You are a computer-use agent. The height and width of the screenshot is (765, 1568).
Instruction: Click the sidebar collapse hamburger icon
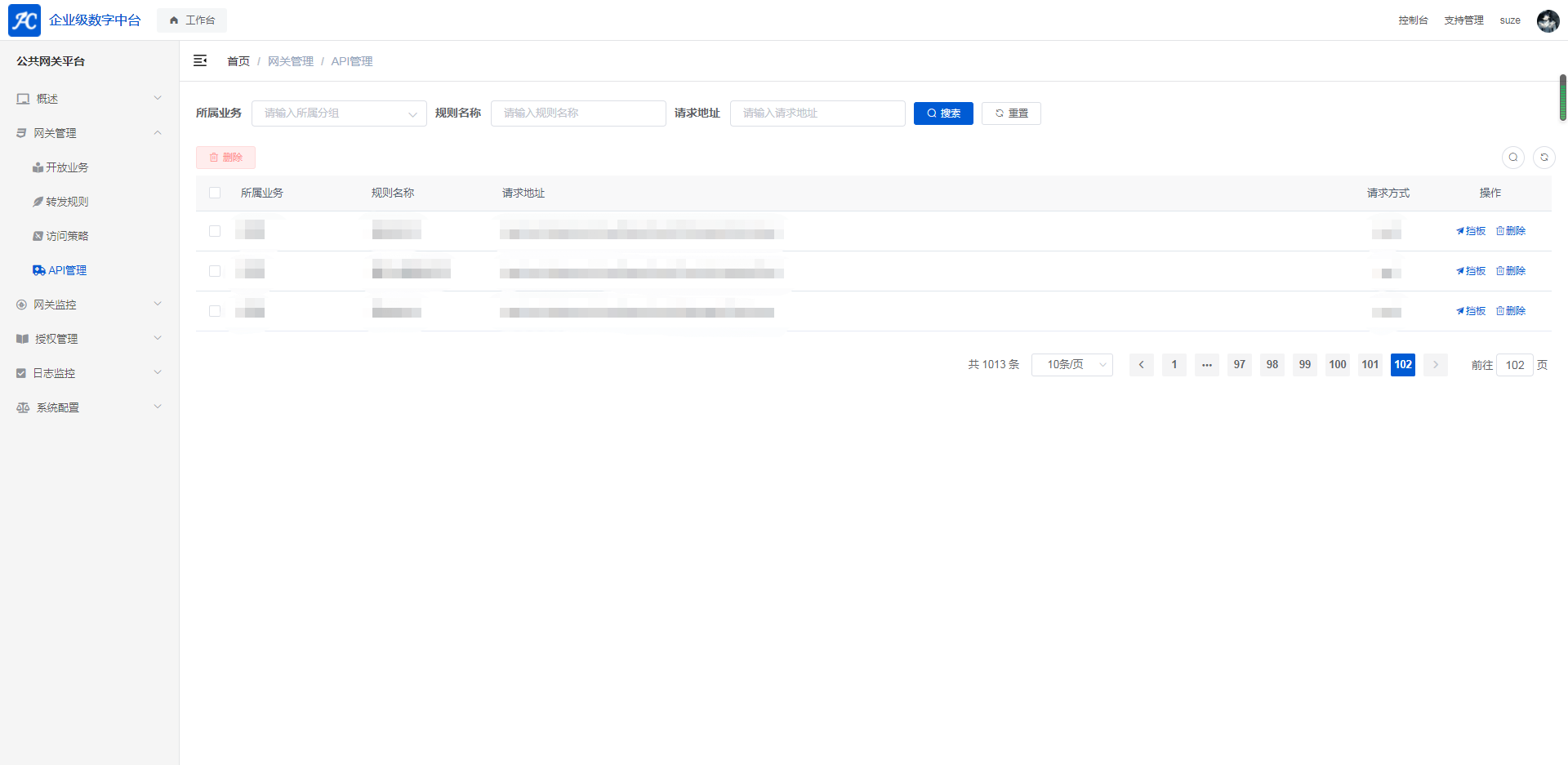(x=200, y=61)
